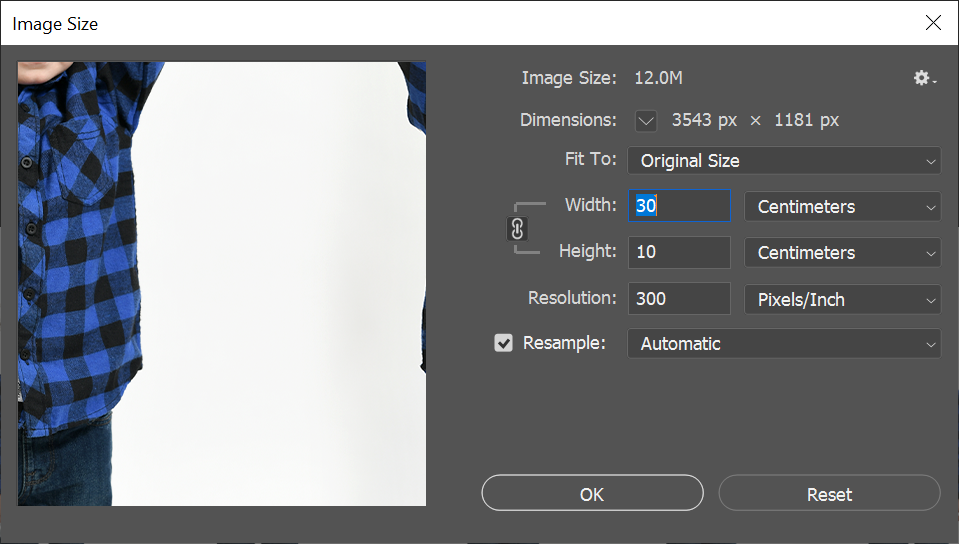Click the gear settings icon
Screen dimensions: 959x544
(923, 78)
